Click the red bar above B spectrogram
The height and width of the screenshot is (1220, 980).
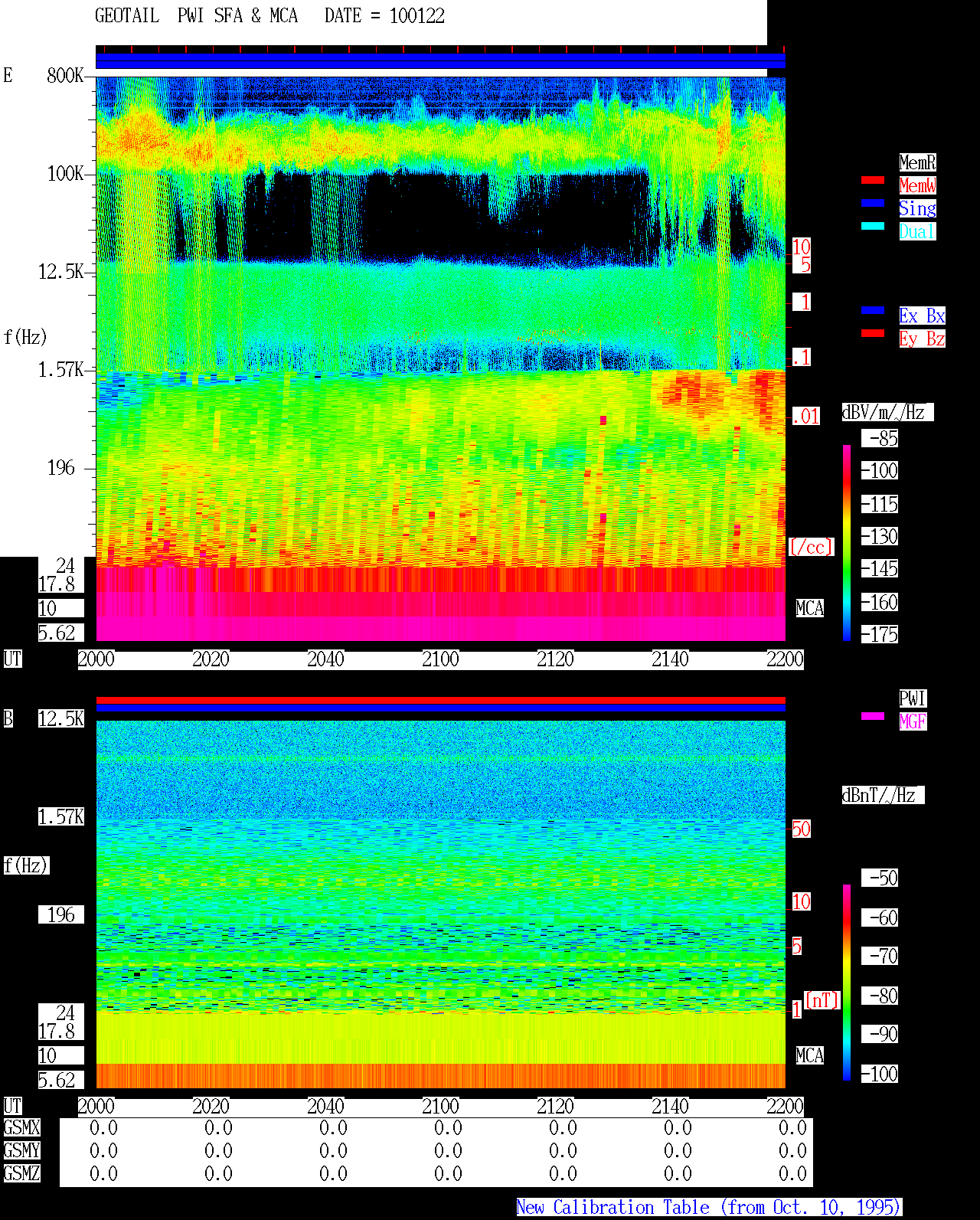point(440,700)
